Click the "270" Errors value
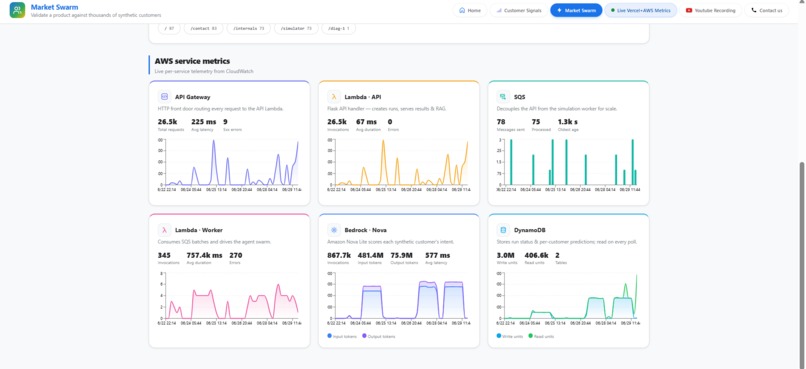The height and width of the screenshot is (369, 806). click(x=235, y=255)
